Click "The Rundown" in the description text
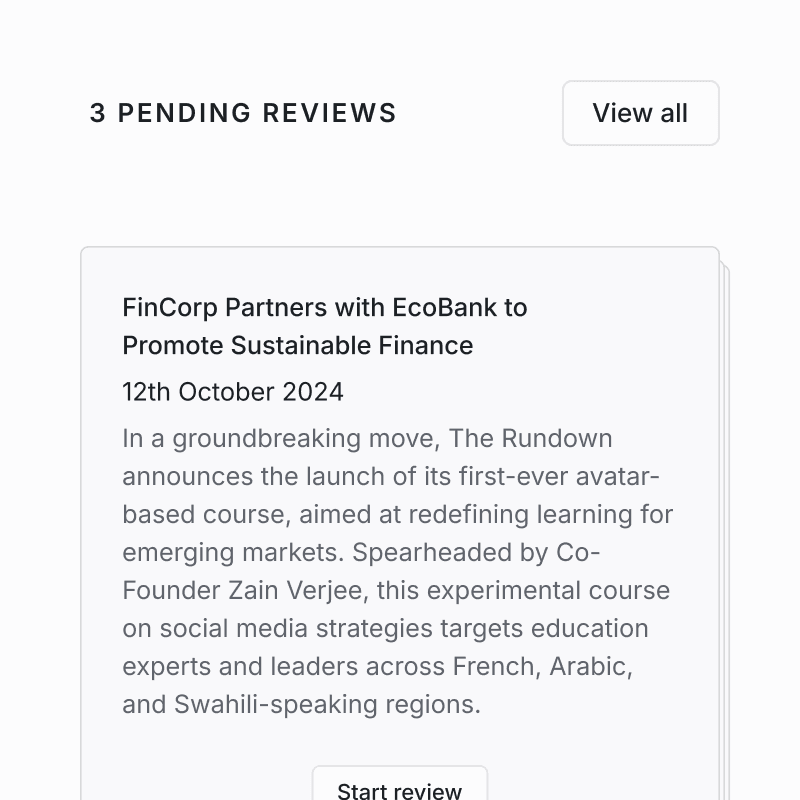The image size is (800, 800). [x=556, y=439]
